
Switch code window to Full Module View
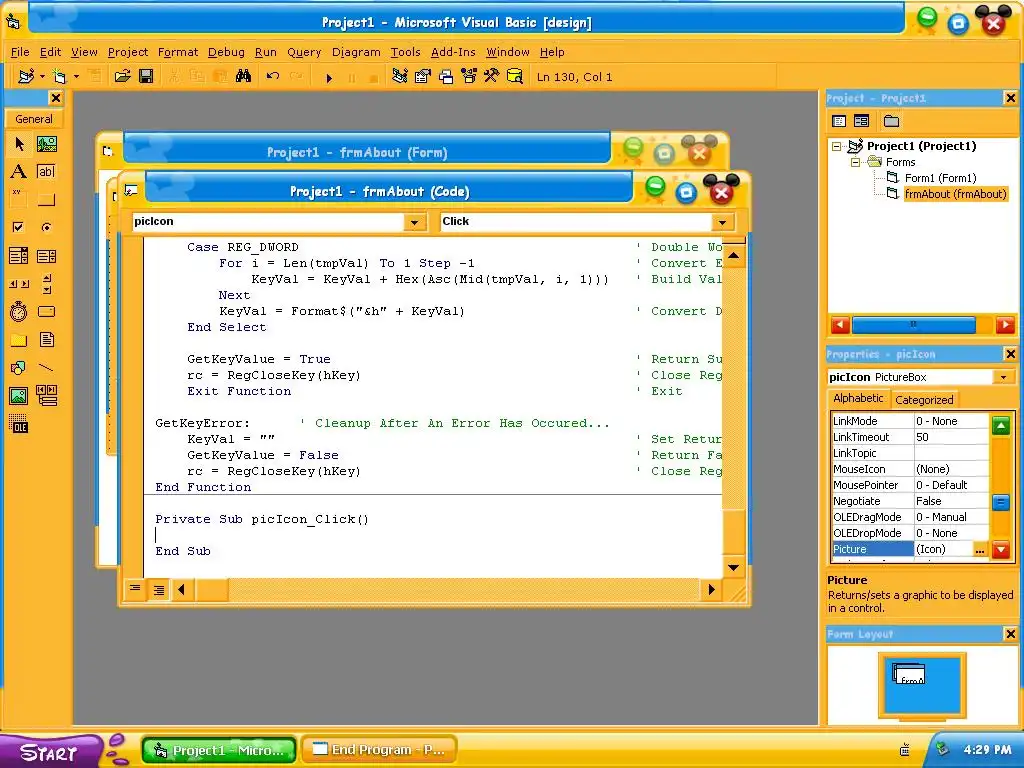click(x=159, y=590)
